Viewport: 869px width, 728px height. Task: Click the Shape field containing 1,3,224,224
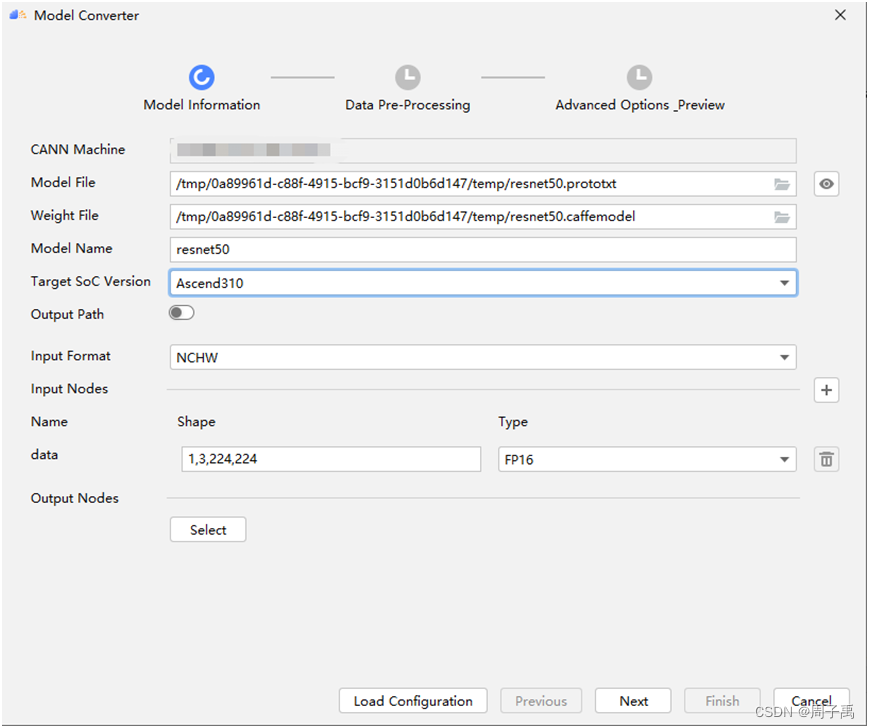pos(330,458)
